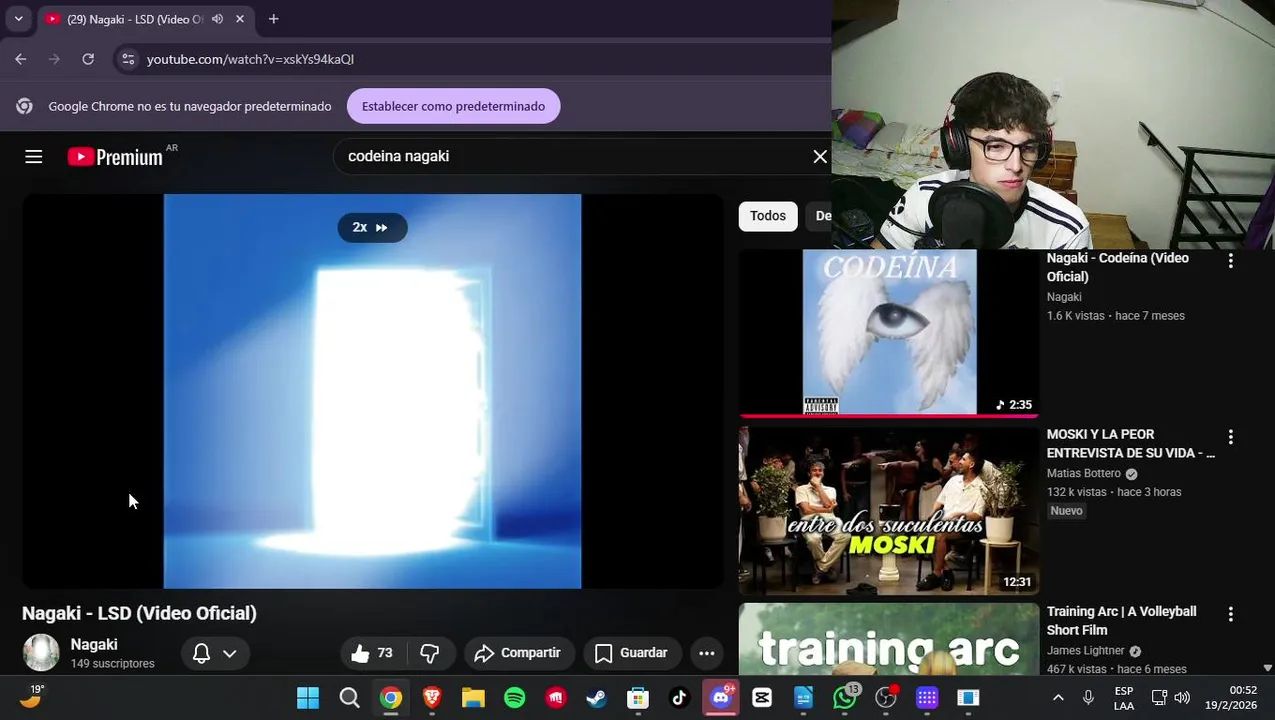This screenshot has width=1275, height=720.
Task: Open the tab search dropdown arrow
Action: tap(18, 19)
